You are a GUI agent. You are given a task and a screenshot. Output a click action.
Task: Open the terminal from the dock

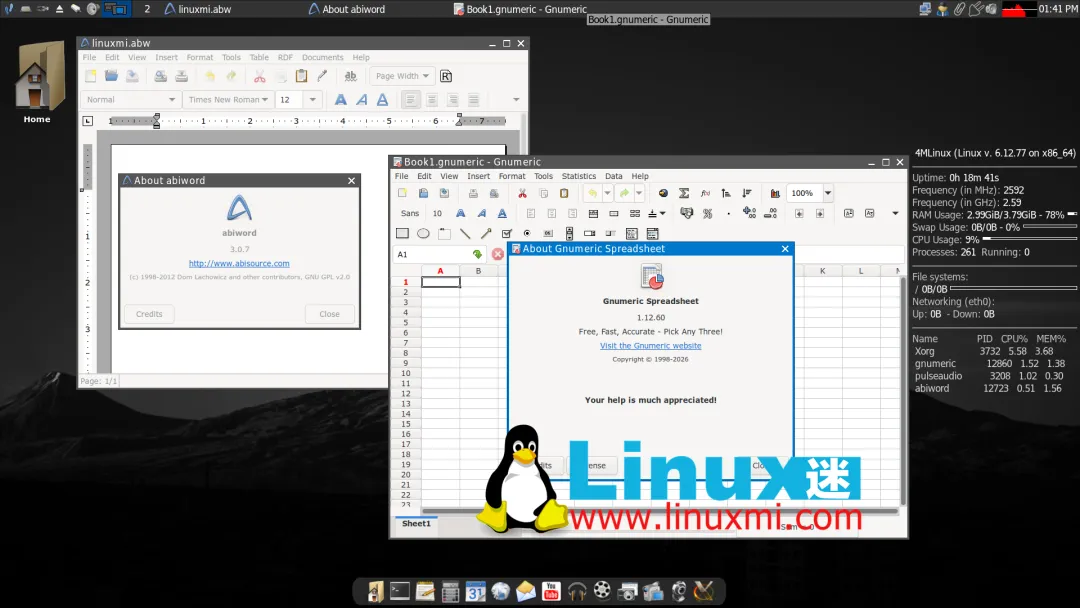(x=399, y=591)
